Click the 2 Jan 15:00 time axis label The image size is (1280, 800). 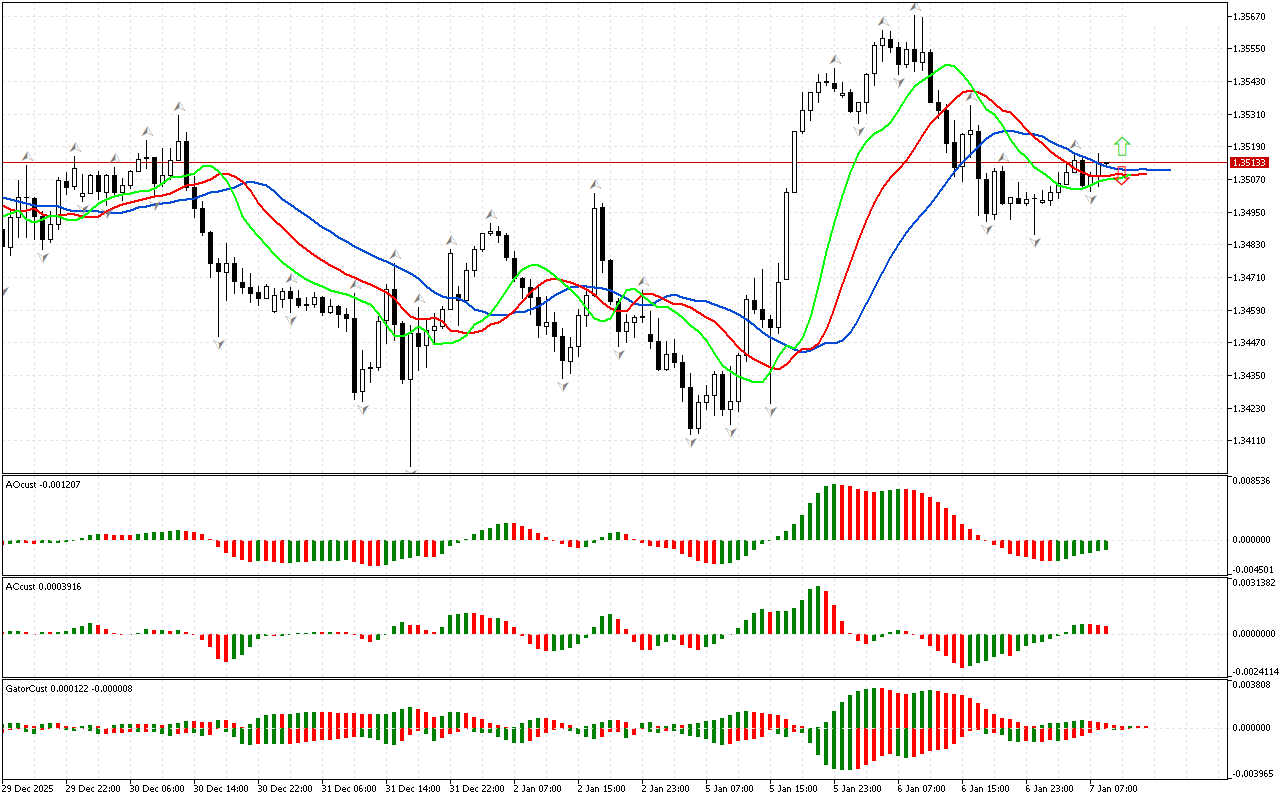(600, 789)
